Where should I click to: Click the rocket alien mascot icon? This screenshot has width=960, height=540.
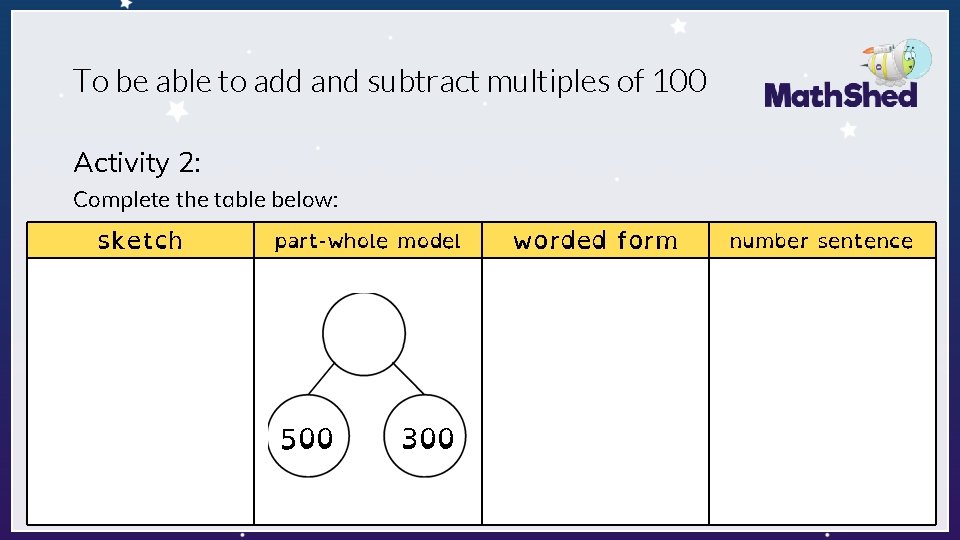[898, 61]
